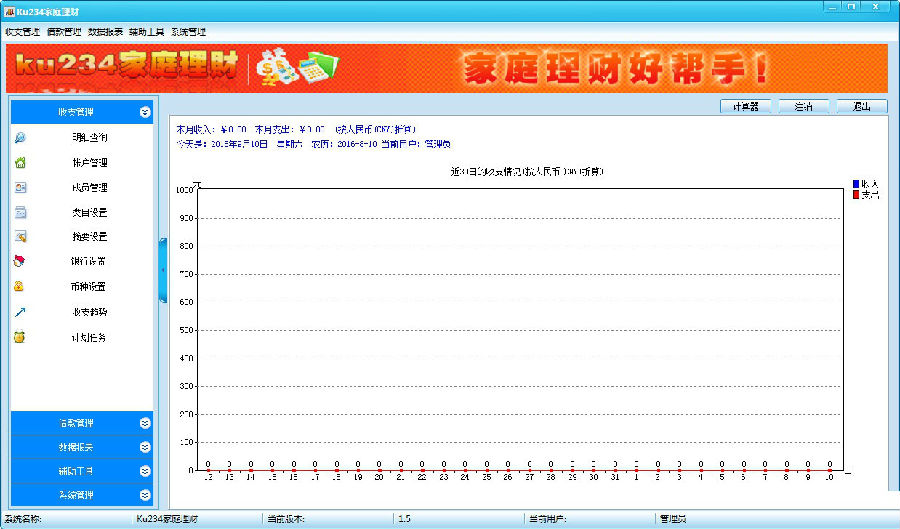Click the 500 label on the chart axis
This screenshot has width=900, height=529.
tap(186, 330)
